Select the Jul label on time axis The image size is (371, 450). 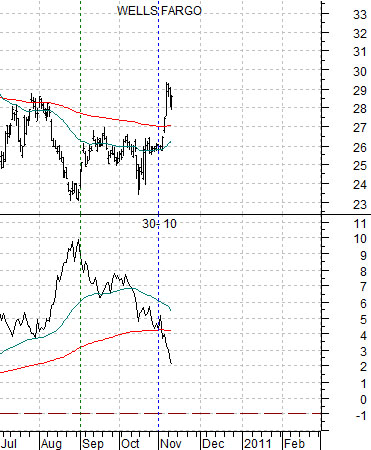[x=9, y=444]
